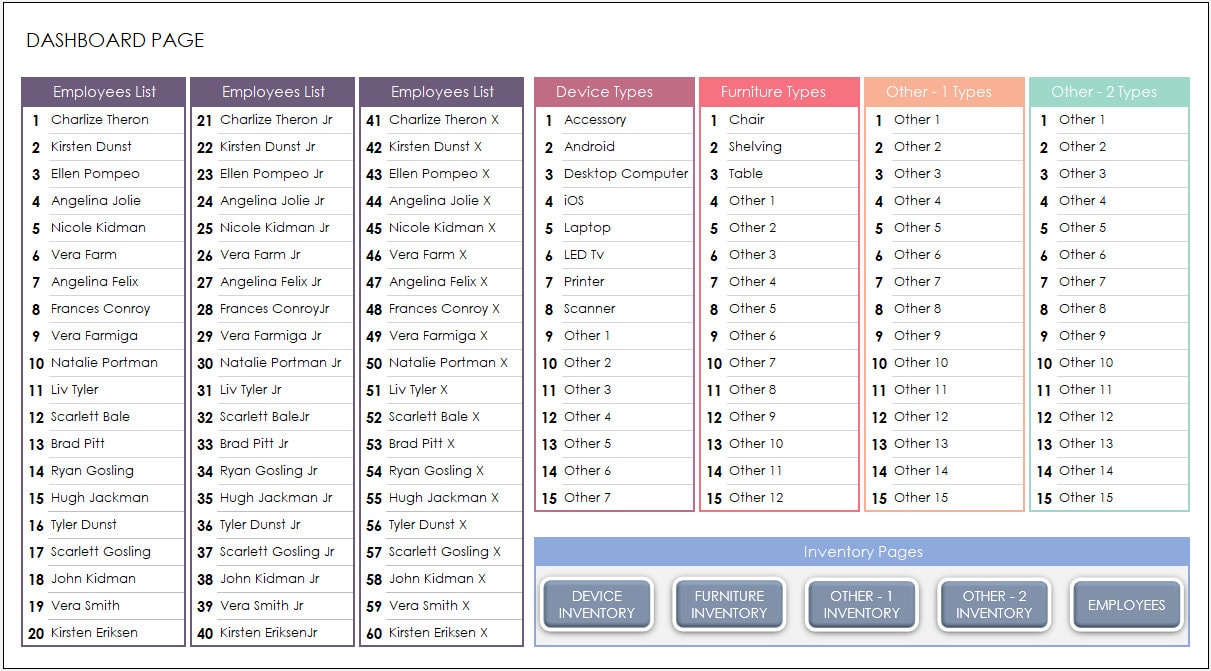Click the Other - 2 Types header
1211x671 pixels.
(1109, 91)
